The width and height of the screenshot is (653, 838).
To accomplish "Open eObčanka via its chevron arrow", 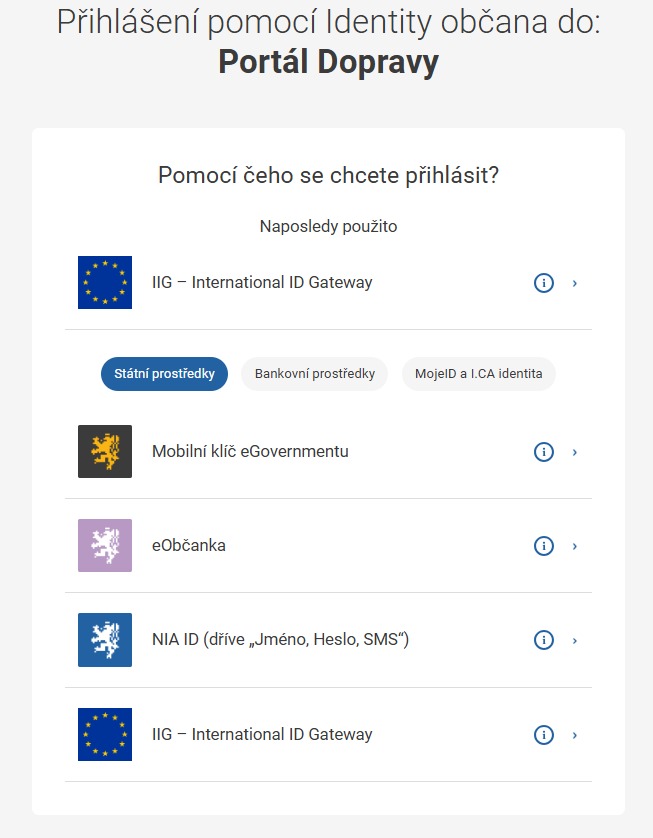I will click(575, 546).
